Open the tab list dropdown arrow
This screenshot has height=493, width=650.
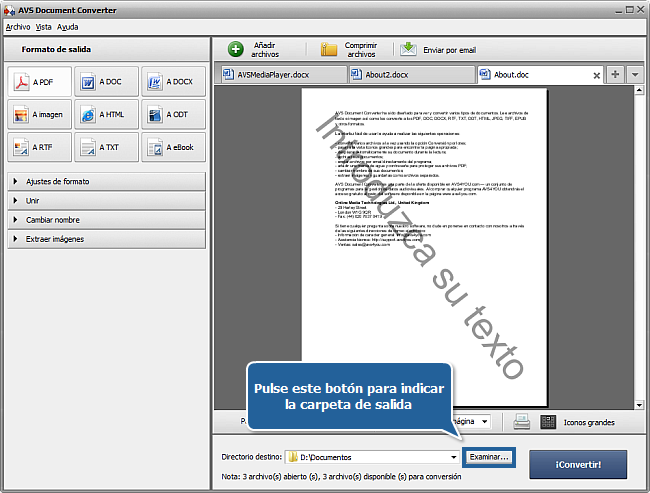[635, 75]
